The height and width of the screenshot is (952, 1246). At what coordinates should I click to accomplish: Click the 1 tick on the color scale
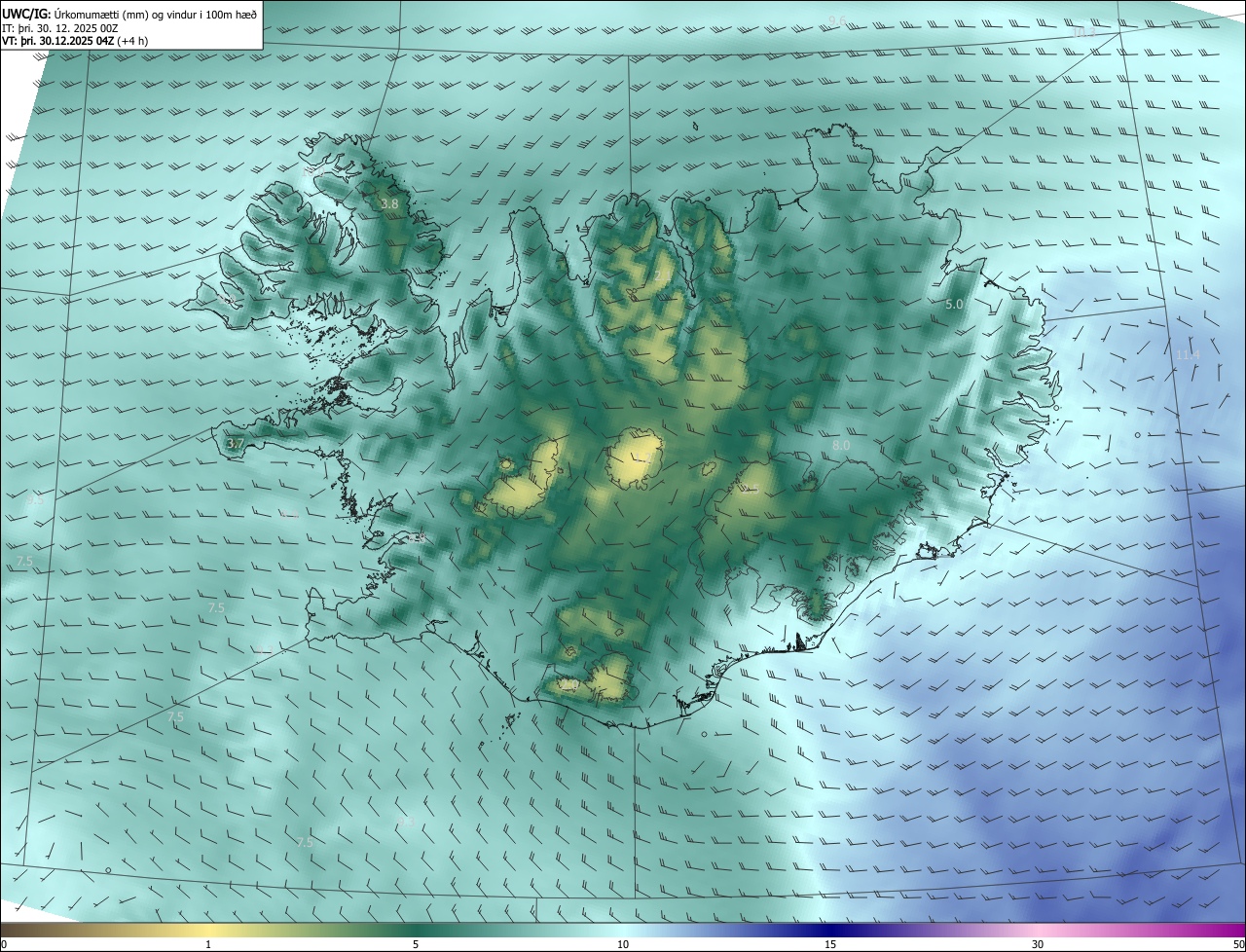pyautogui.click(x=208, y=945)
